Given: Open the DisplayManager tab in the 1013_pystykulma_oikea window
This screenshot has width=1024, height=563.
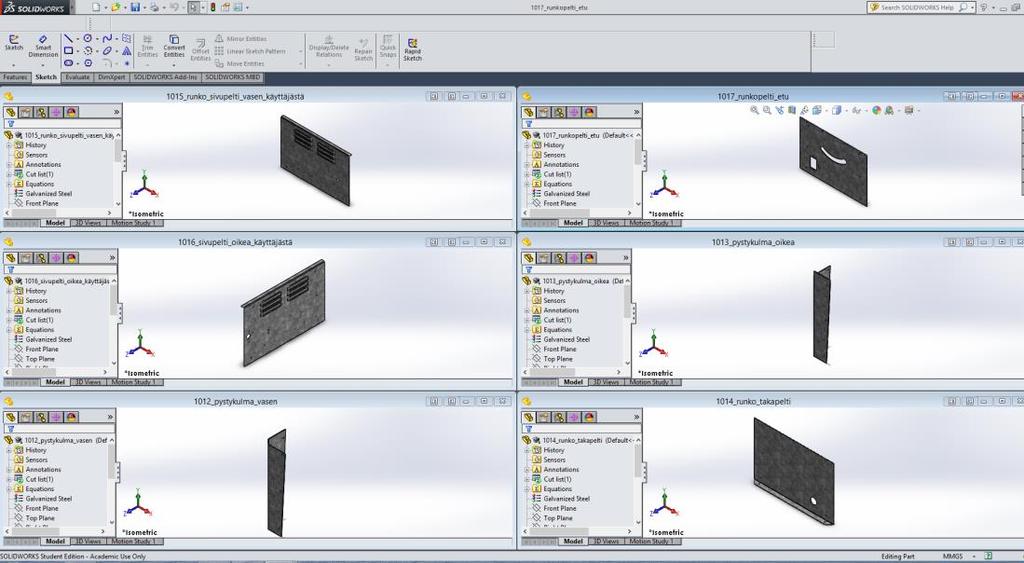Looking at the screenshot, I should 590,258.
